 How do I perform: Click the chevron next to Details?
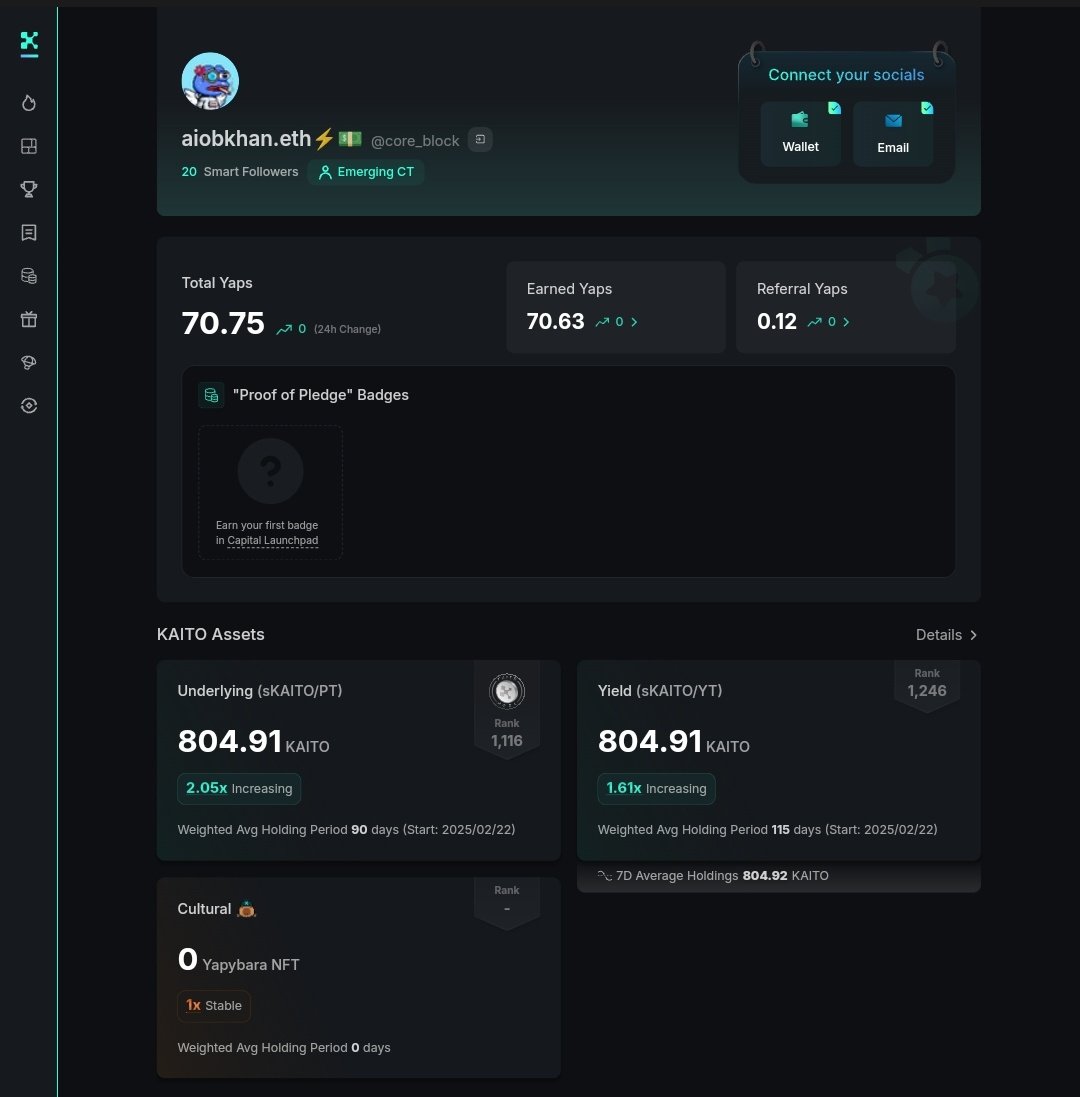tap(973, 635)
